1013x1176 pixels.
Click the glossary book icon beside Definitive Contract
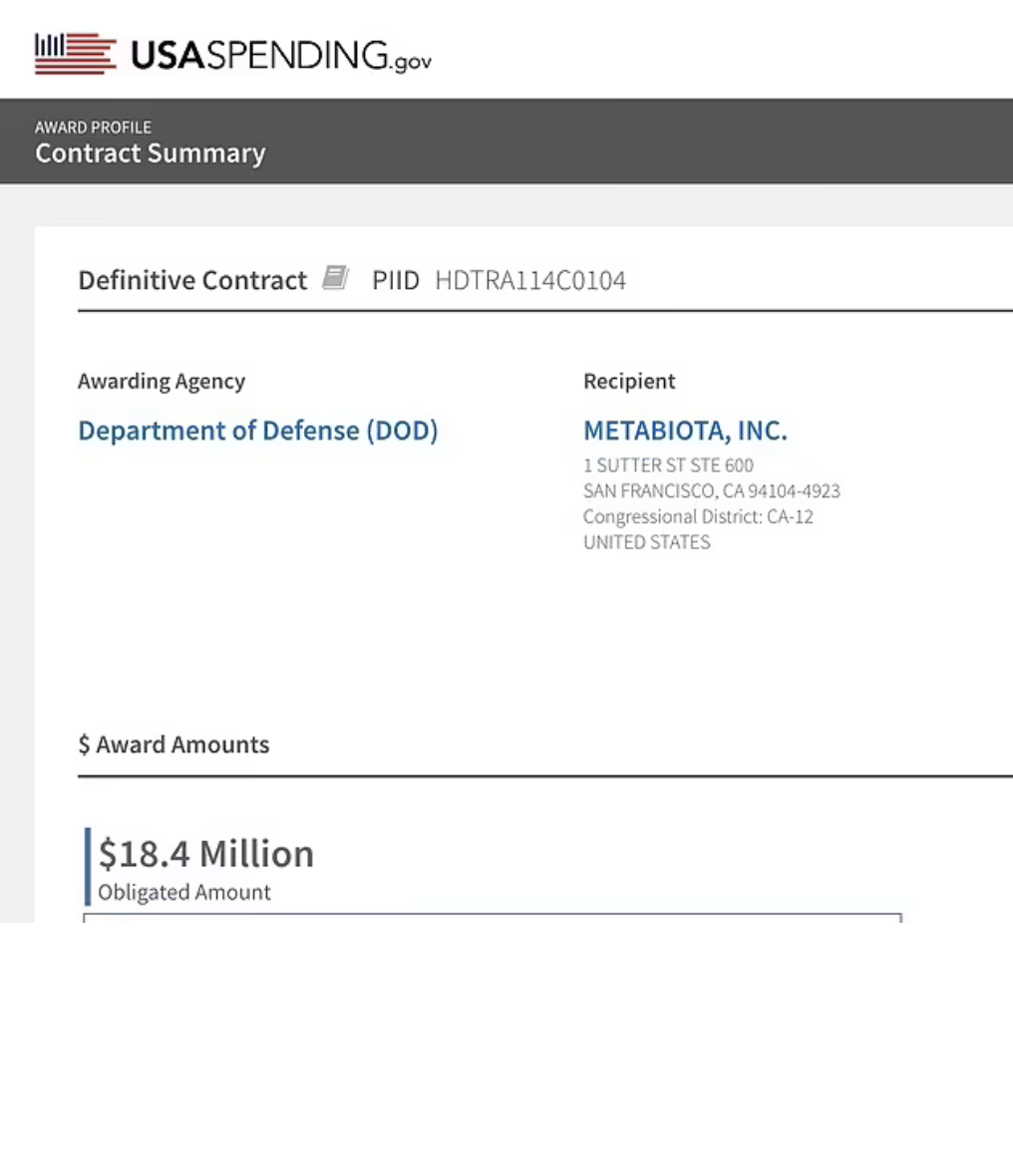335,278
